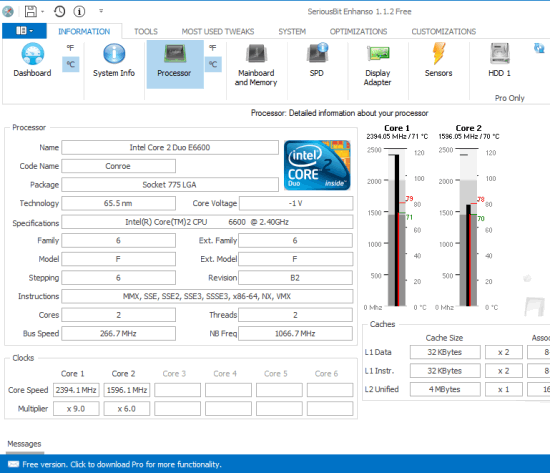This screenshot has height=473, width=550.
Task: Click Core 1 multiplier x 9.0 field
Action: click(x=76, y=409)
